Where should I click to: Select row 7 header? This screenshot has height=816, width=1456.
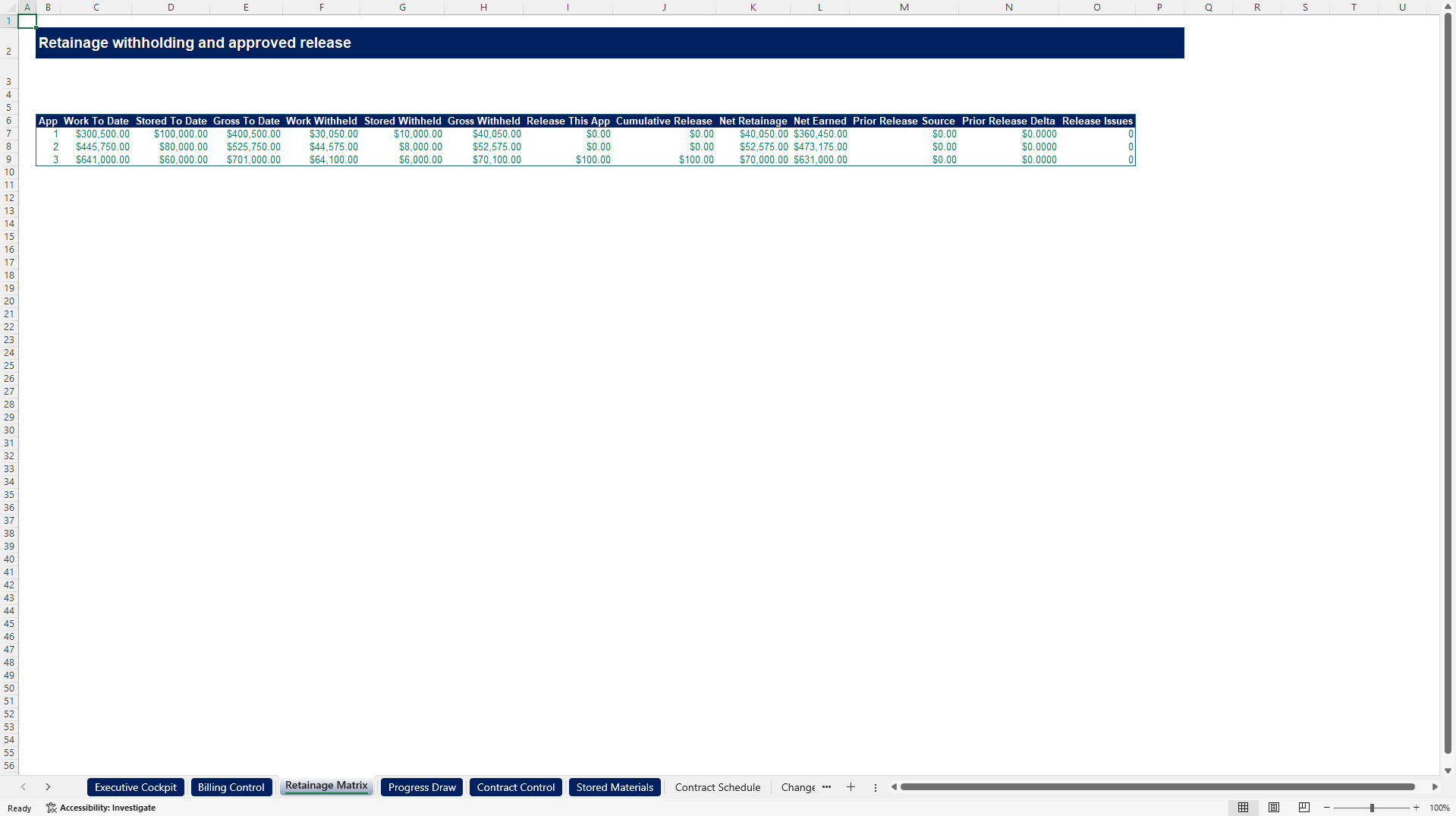[x=9, y=134]
